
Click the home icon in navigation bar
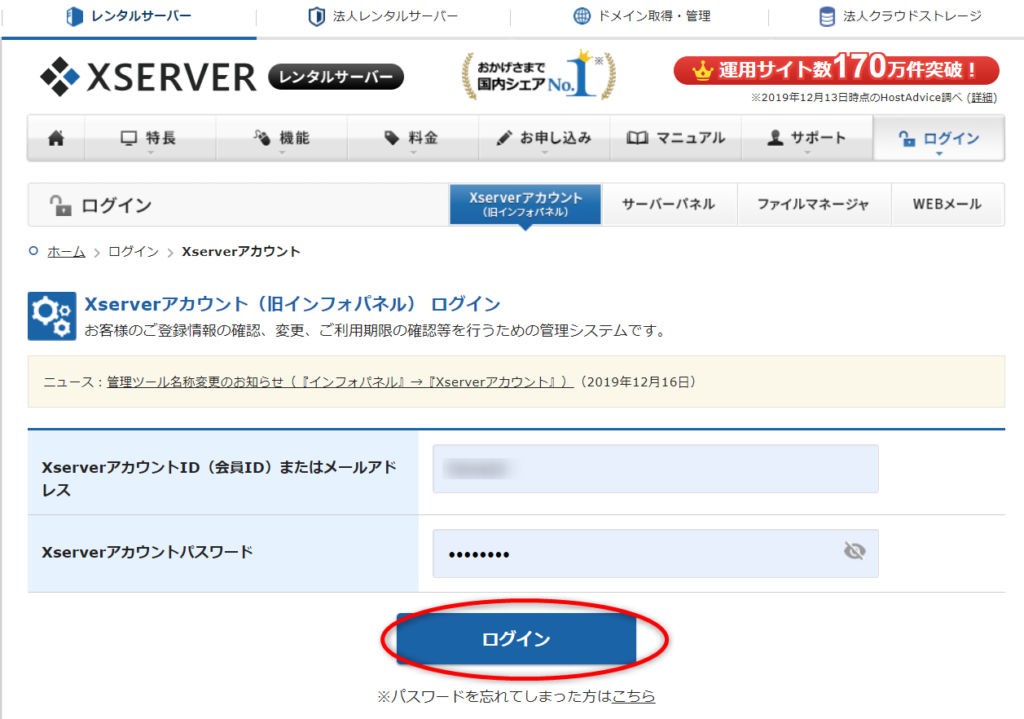(56, 138)
